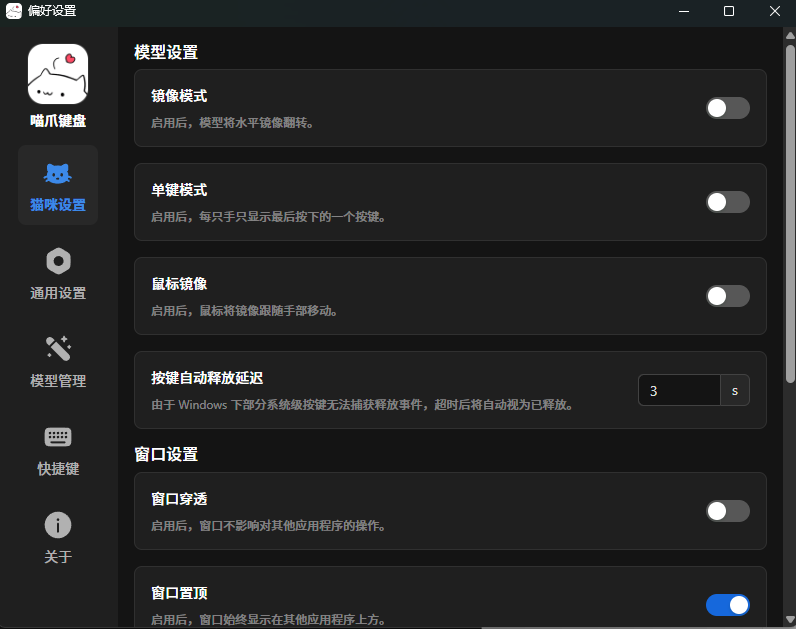Click description about 每只手只显示最后按下的一个按键
796x629 pixels.
(269, 217)
